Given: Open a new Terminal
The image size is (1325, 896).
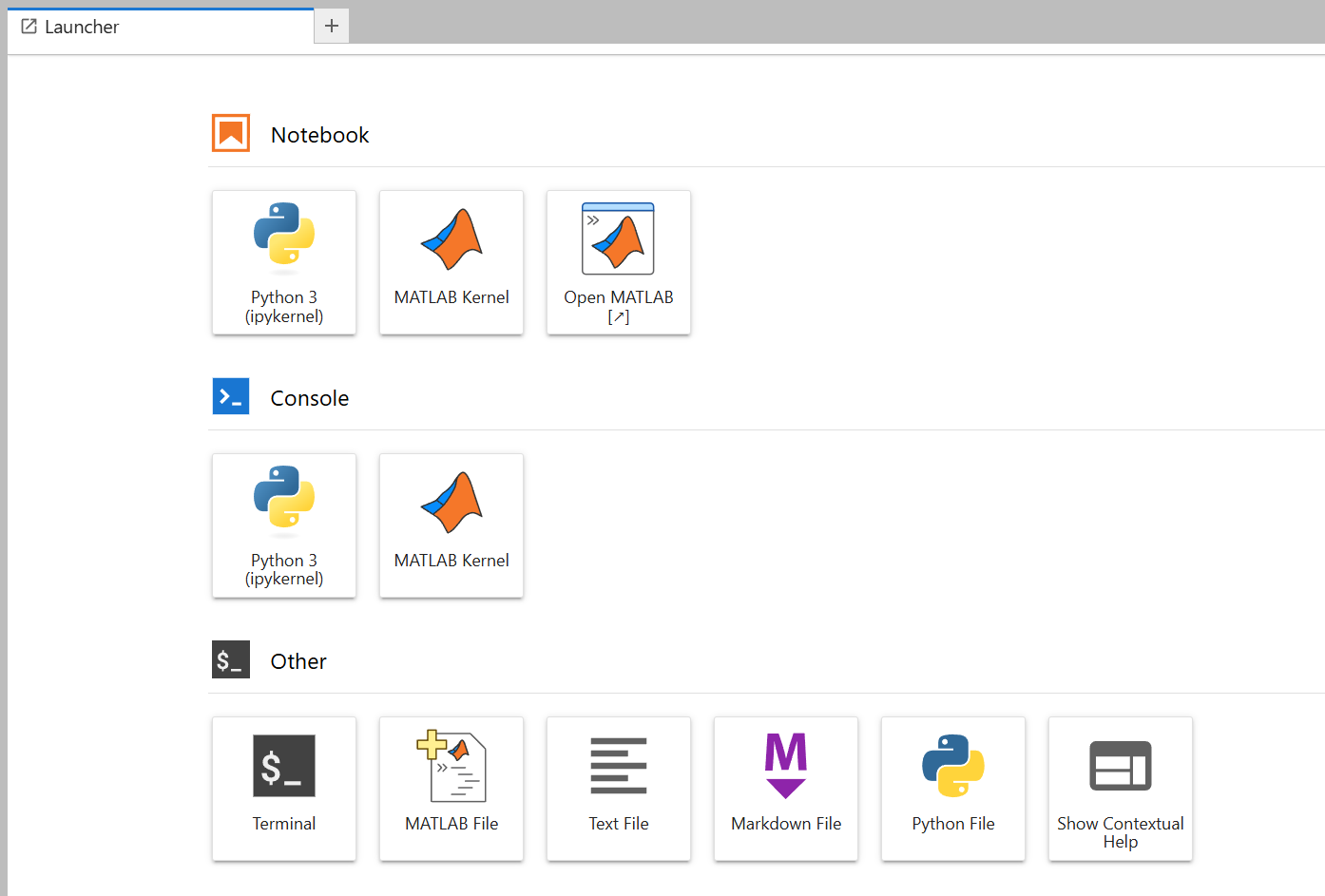Looking at the screenshot, I should pyautogui.click(x=284, y=789).
